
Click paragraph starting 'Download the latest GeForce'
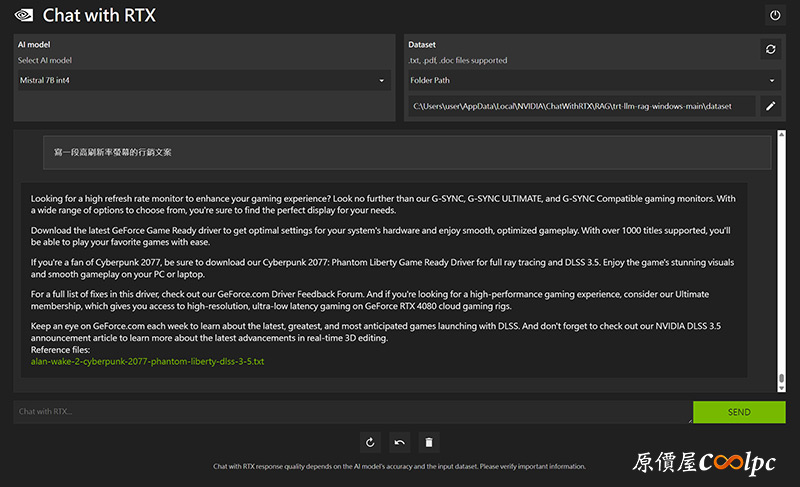tap(381, 236)
